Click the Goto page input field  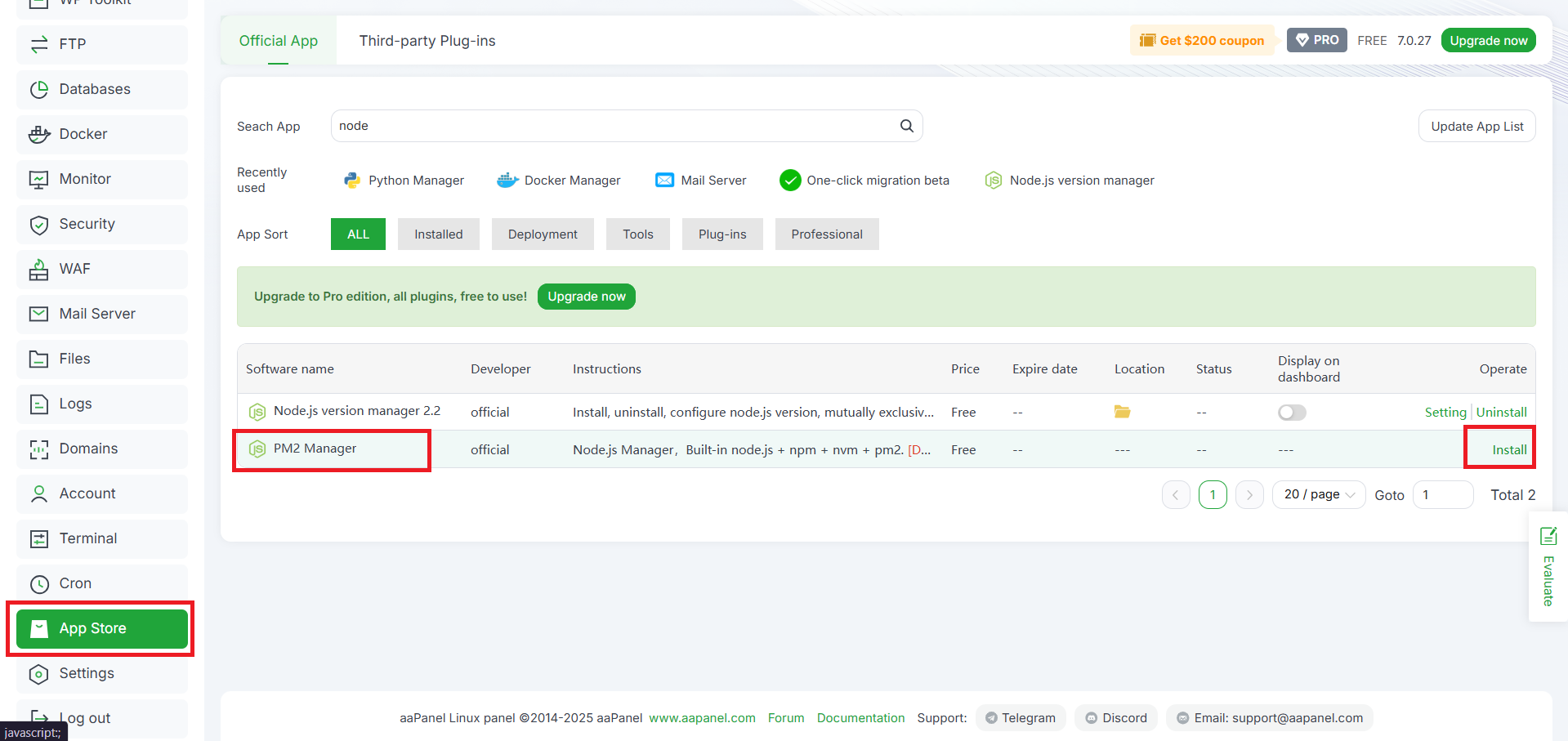[x=1443, y=495]
